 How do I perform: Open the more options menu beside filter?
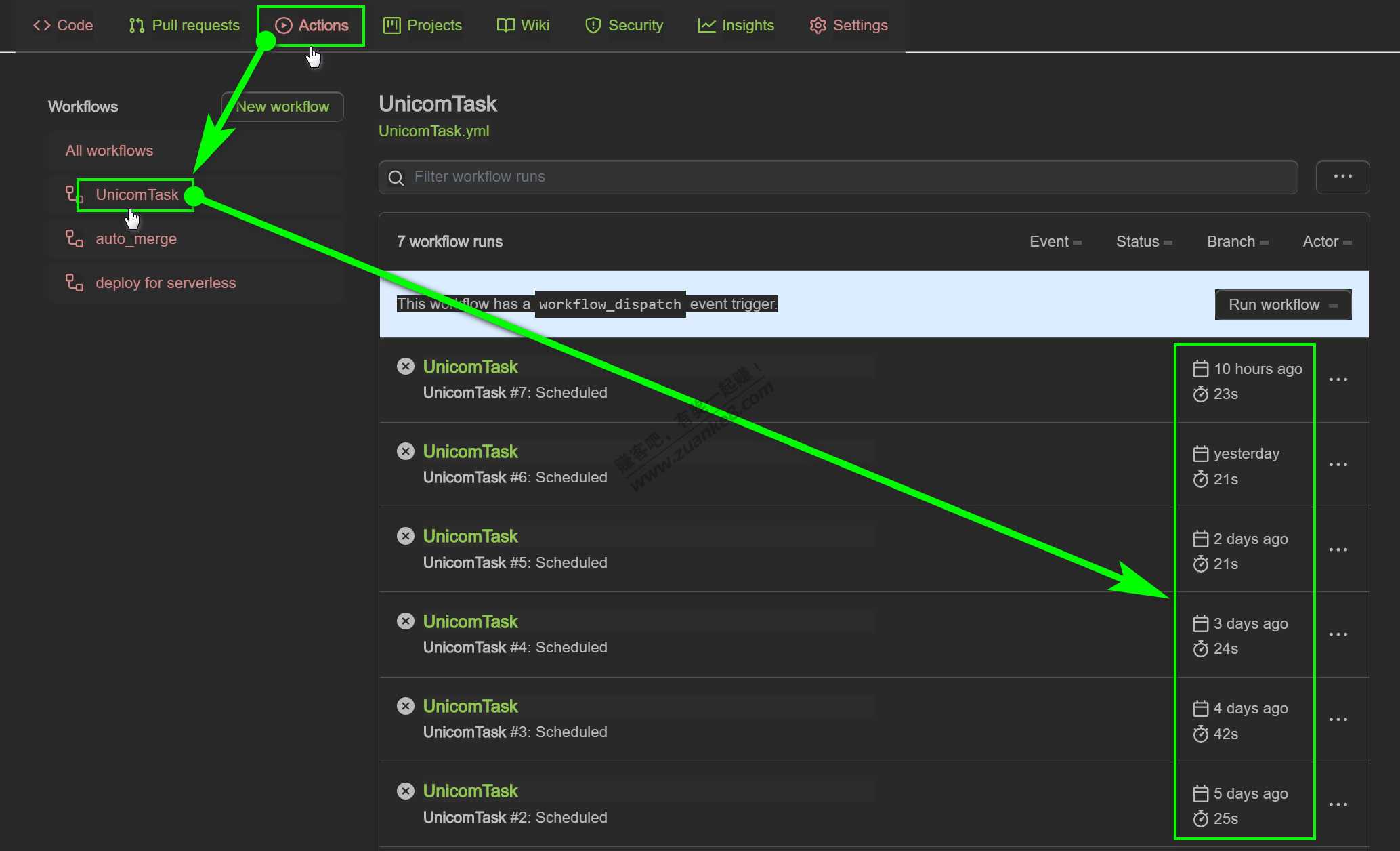[1342, 177]
